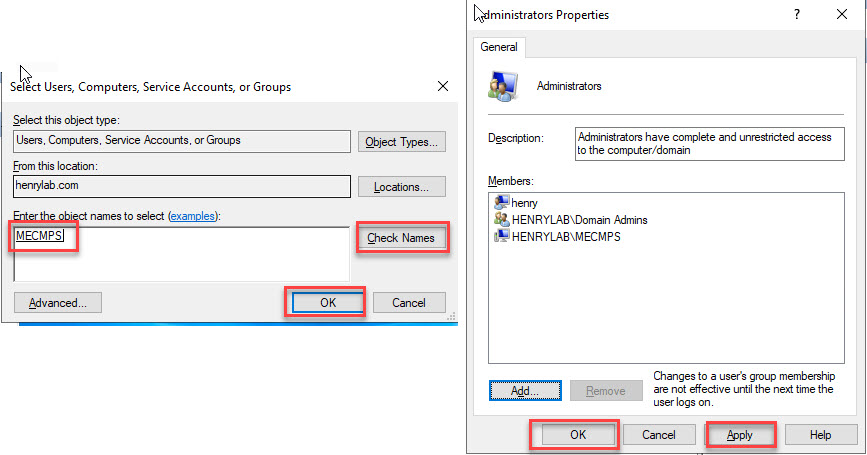The height and width of the screenshot is (455, 867).
Task: Cancel the Select Users dialog
Action: pyautogui.click(x=409, y=302)
